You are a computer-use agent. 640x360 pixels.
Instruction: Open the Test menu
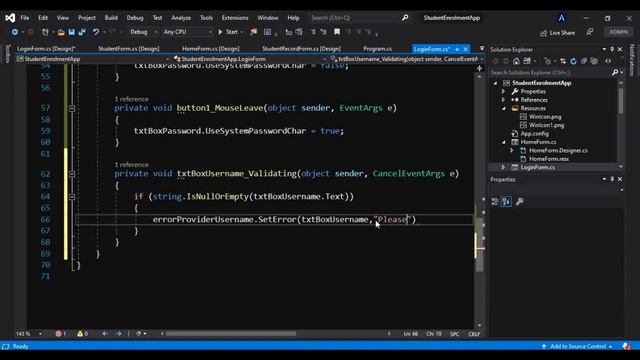[158, 18]
